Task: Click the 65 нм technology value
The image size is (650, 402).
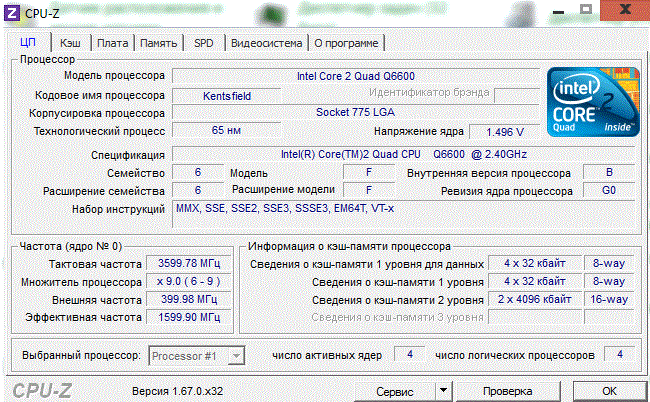Action: pyautogui.click(x=226, y=130)
